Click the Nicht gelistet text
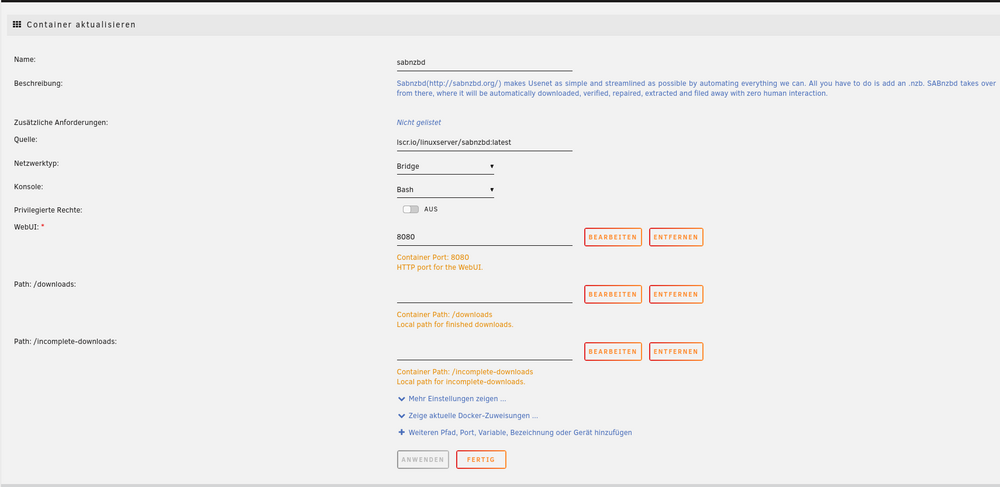1000x487 pixels. (419, 122)
